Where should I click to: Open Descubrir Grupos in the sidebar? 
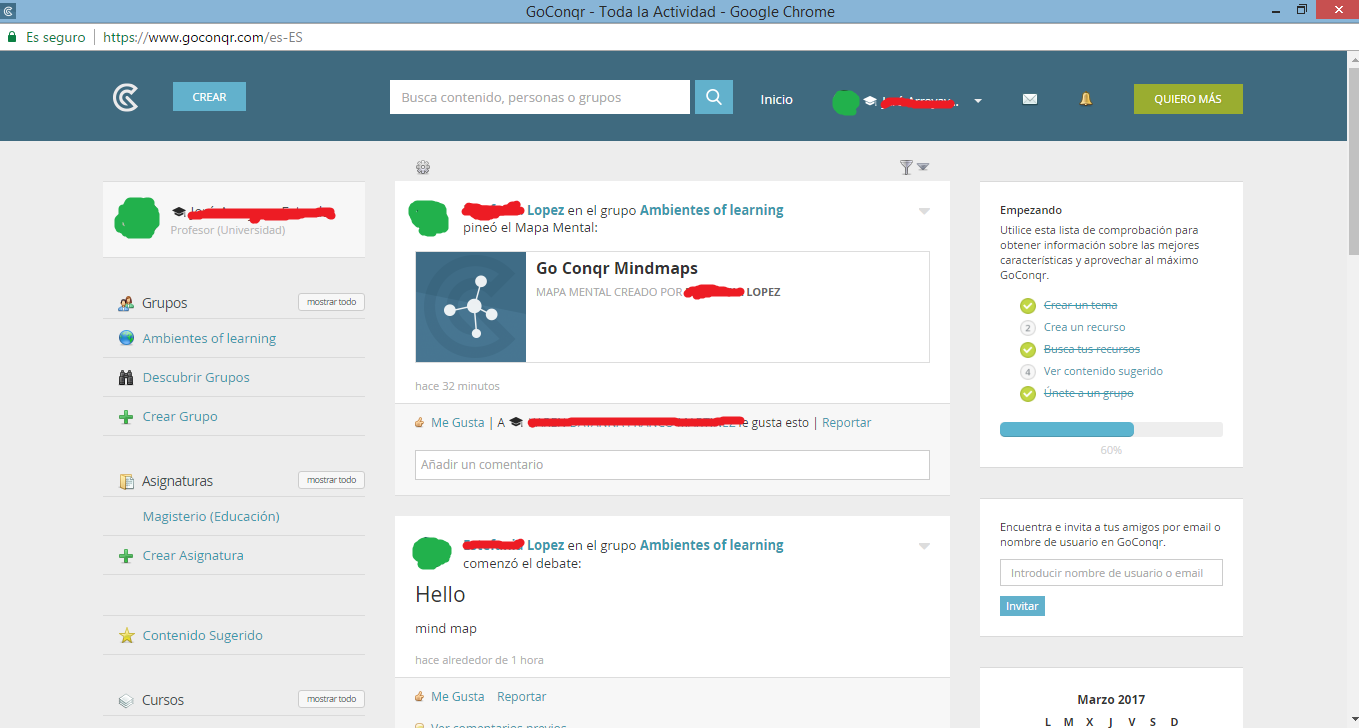pos(196,377)
